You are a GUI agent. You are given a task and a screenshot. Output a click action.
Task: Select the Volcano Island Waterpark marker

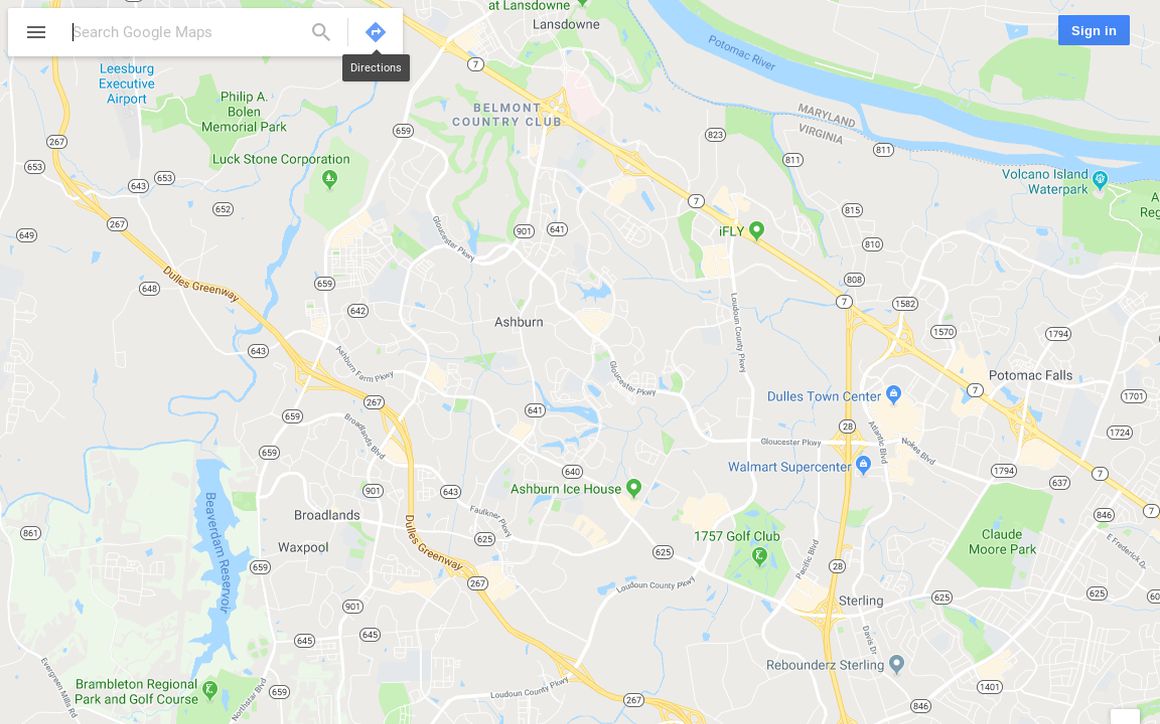[1100, 178]
